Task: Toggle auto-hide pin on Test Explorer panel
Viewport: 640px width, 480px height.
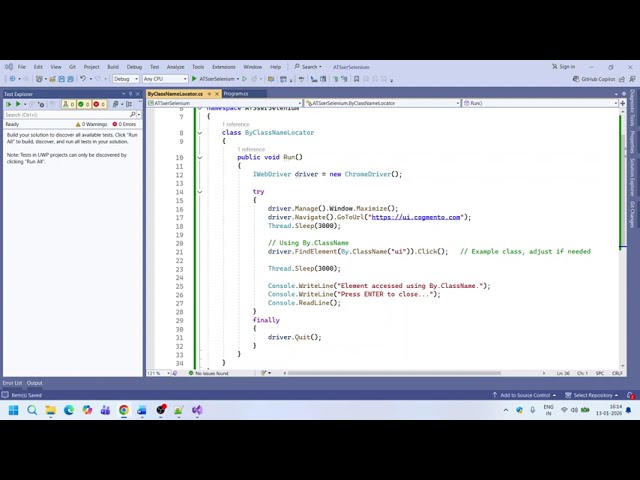Action: point(131,94)
